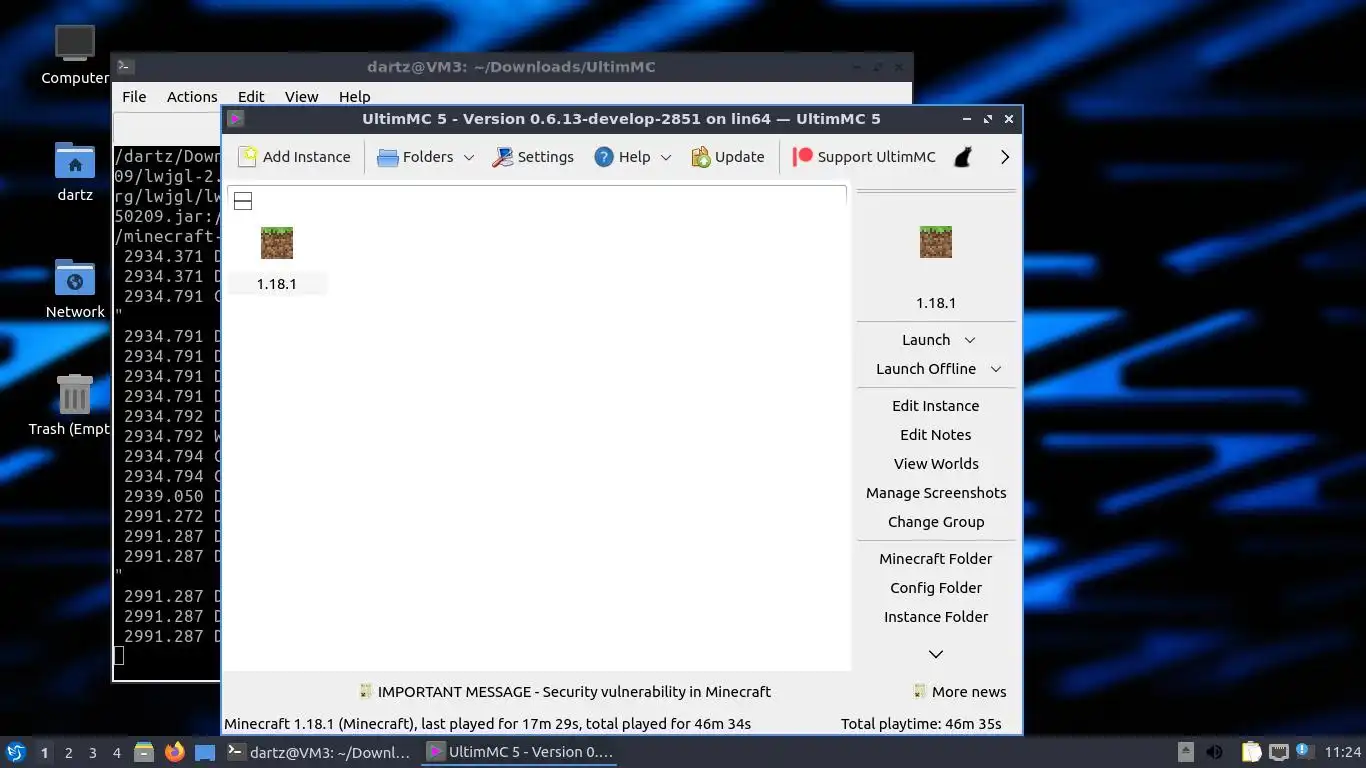Expand the Help dropdown arrow
Viewport: 1366px width, 768px height.
pyautogui.click(x=666, y=157)
